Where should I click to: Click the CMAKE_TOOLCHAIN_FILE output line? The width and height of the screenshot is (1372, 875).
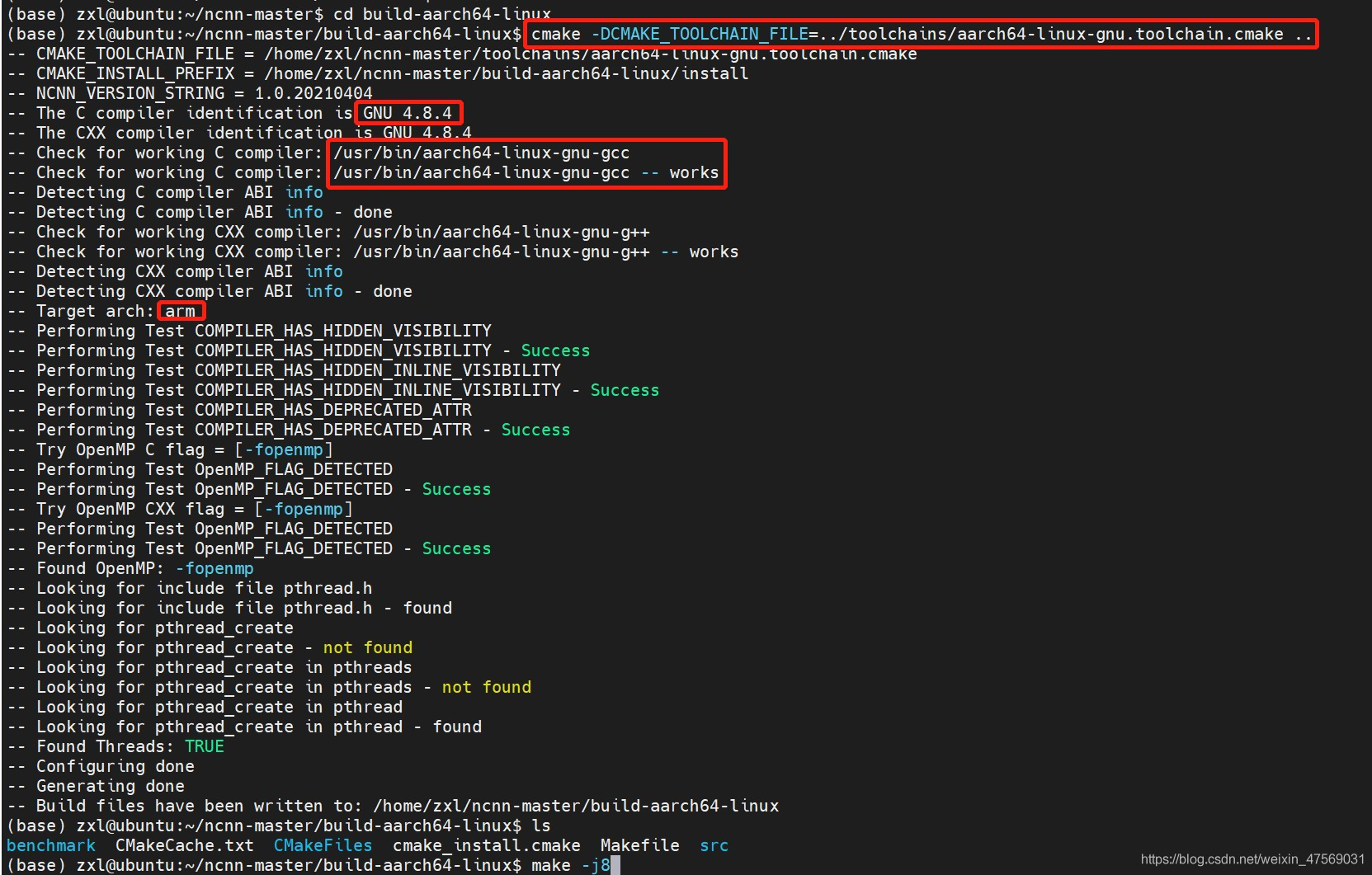pyautogui.click(x=463, y=54)
